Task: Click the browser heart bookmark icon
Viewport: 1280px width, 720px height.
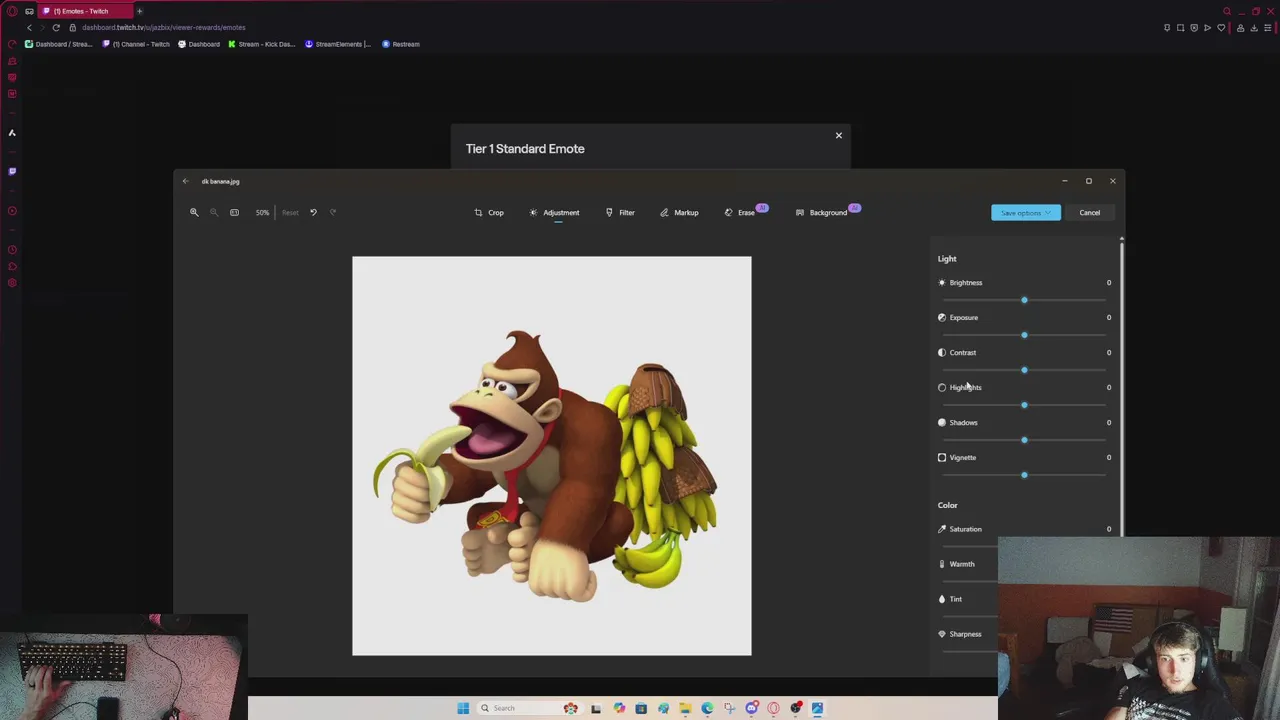Action: [x=1221, y=27]
